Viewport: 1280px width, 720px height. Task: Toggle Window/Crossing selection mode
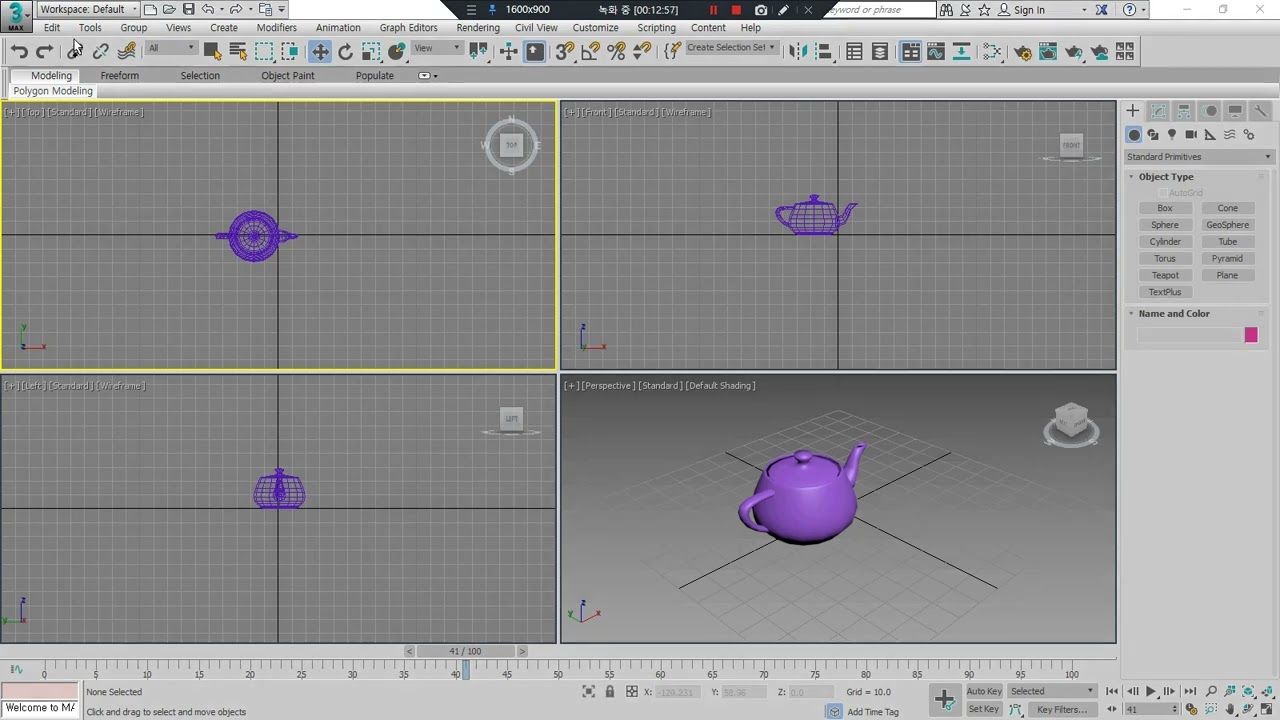[x=290, y=51]
